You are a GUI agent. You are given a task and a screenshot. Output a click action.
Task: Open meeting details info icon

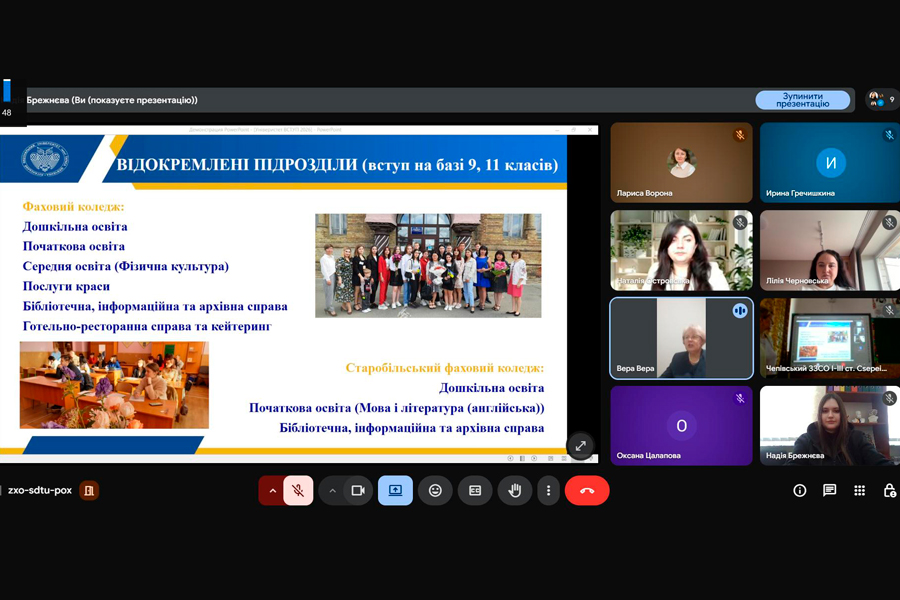(799, 491)
